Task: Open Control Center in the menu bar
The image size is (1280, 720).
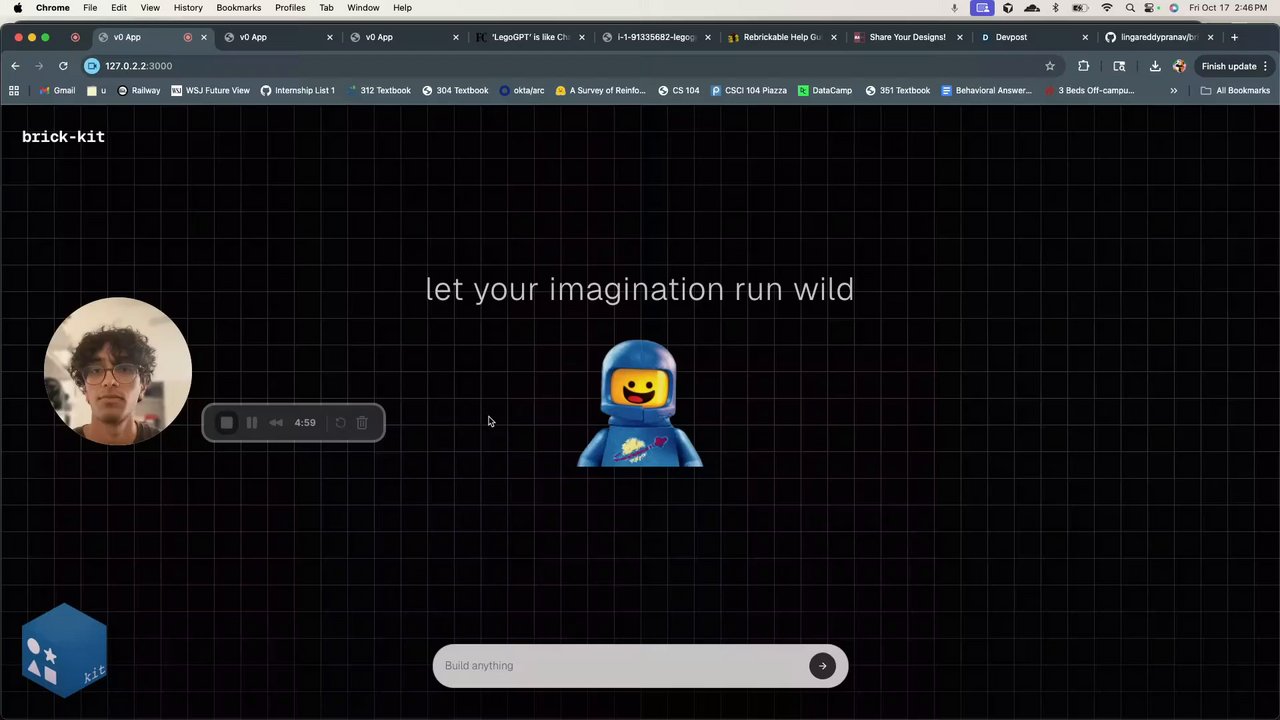Action: [1153, 8]
